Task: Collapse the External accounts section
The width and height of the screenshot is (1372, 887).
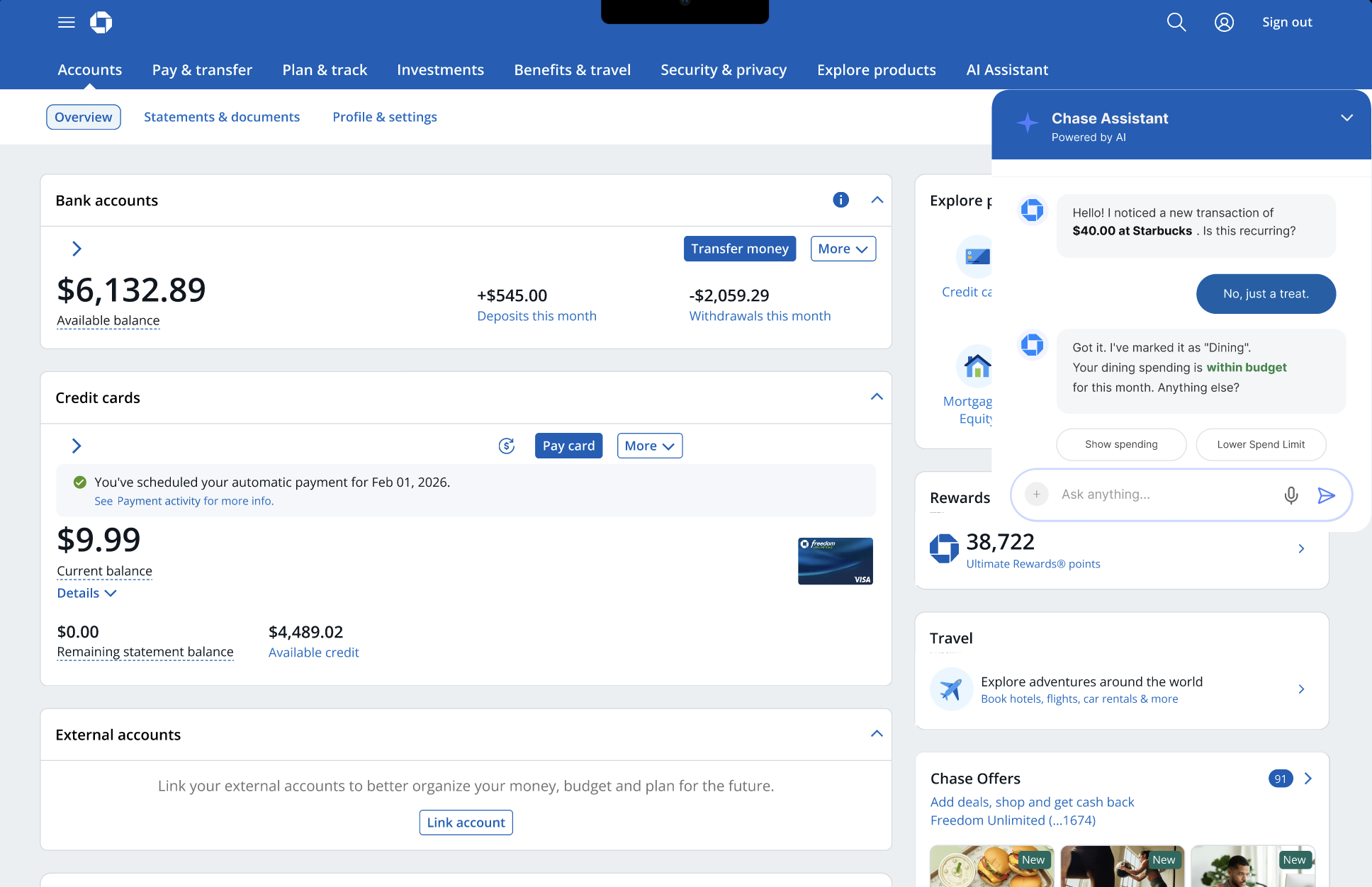Action: pyautogui.click(x=877, y=734)
